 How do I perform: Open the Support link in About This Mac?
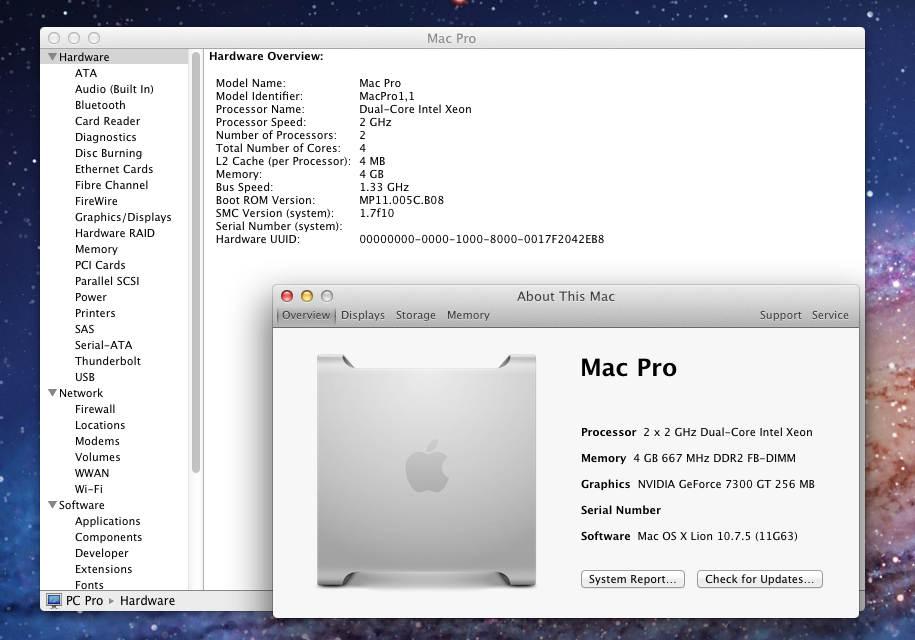point(780,315)
